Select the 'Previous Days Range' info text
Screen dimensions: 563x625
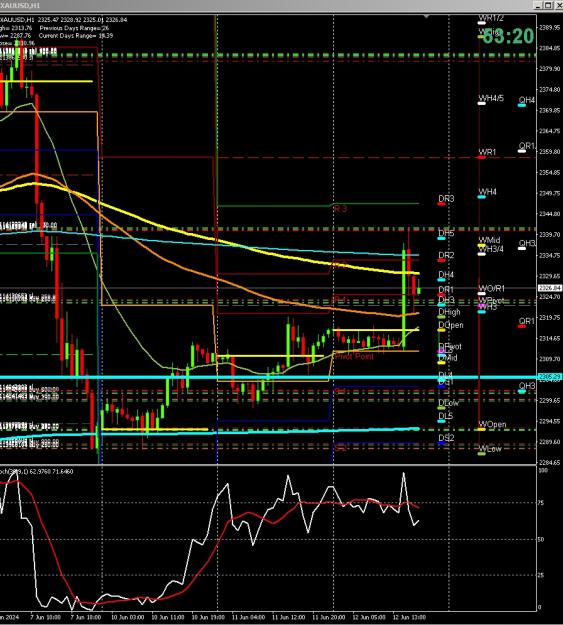[x=74, y=28]
